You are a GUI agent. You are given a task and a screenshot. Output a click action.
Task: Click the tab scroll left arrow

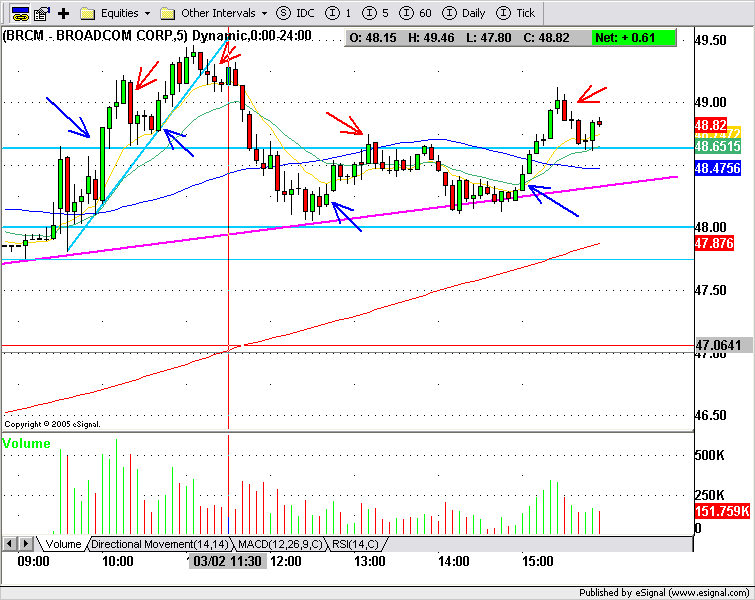coord(10,544)
